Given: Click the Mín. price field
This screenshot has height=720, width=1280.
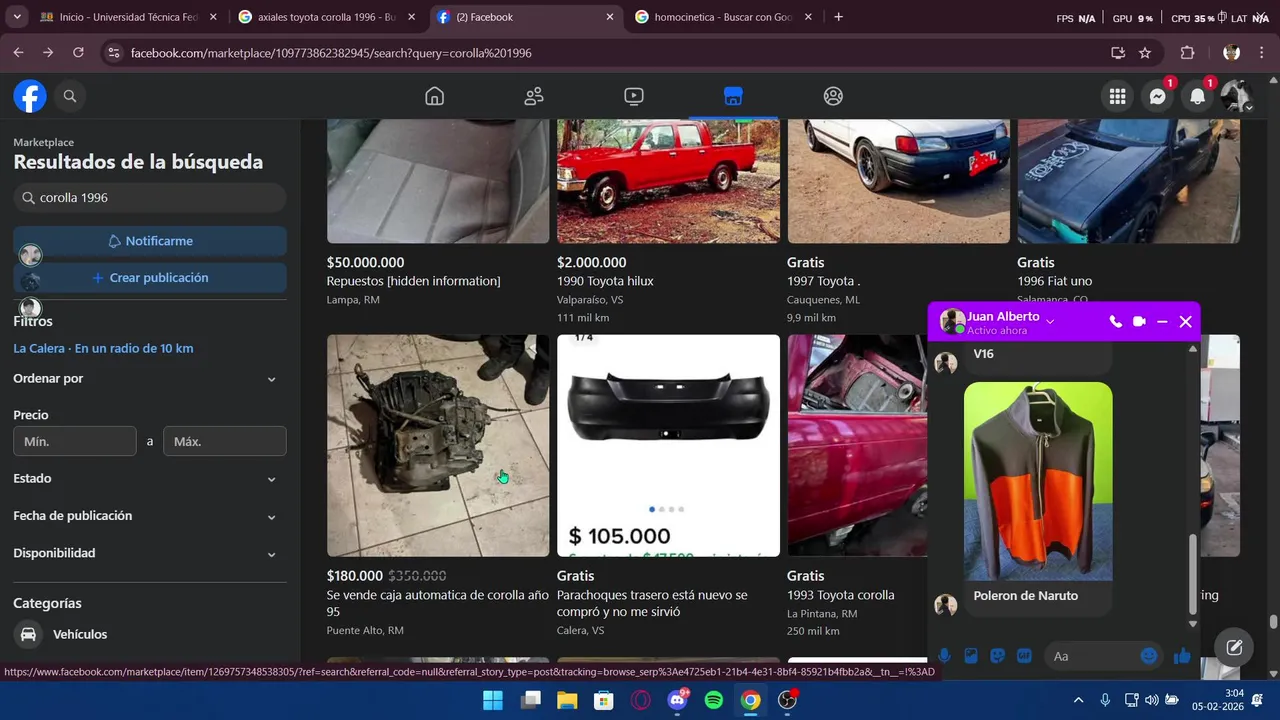Looking at the screenshot, I should pyautogui.click(x=75, y=441).
